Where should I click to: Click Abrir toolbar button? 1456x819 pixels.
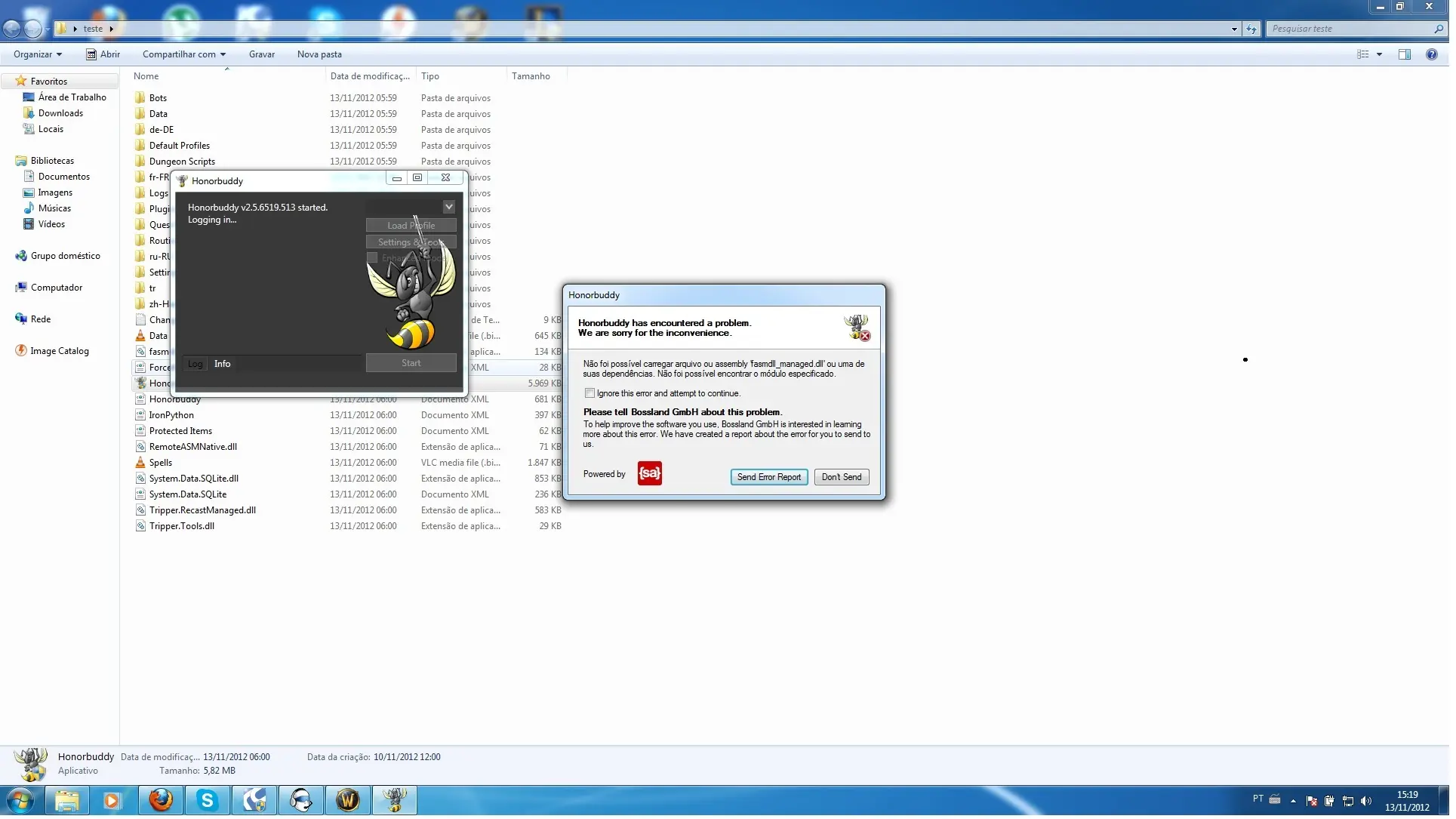coord(103,54)
